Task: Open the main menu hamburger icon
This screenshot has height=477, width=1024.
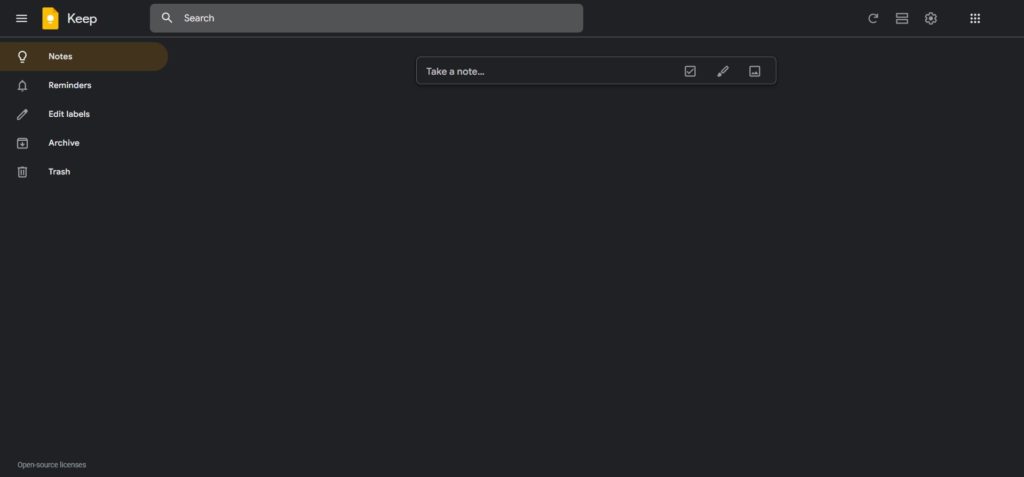Action: click(x=22, y=18)
